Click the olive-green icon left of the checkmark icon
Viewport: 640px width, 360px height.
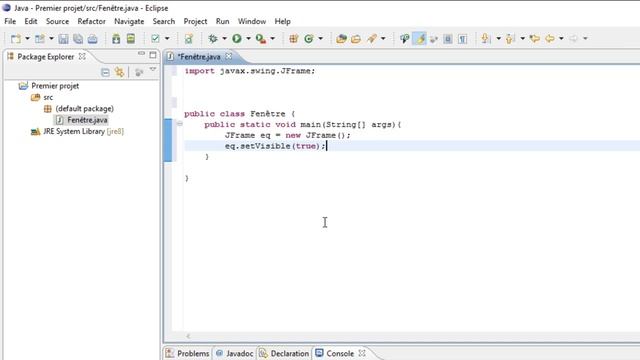tap(131, 39)
